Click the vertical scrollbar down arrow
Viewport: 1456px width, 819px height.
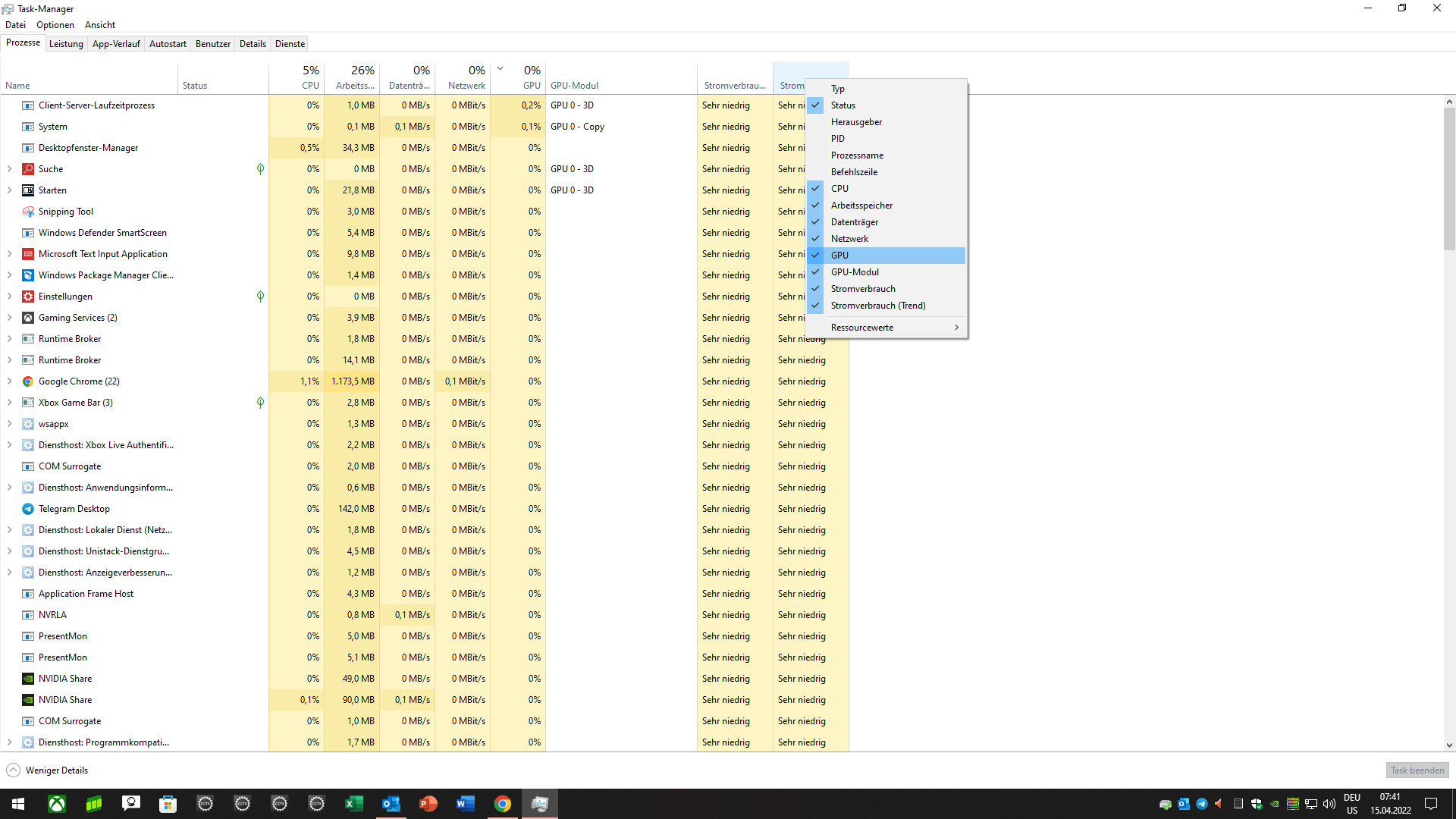(x=1448, y=745)
